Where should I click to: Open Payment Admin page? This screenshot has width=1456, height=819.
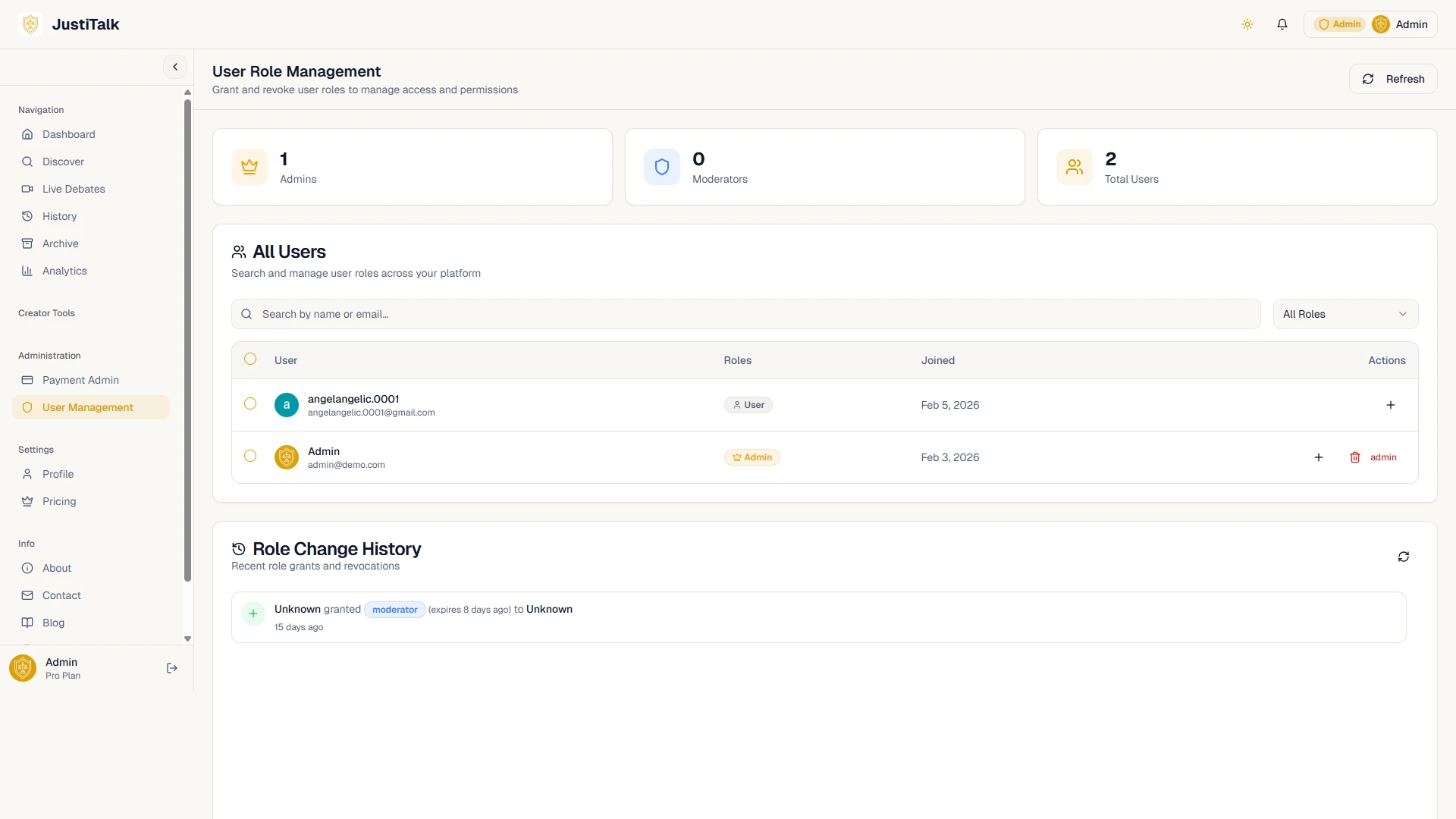(x=91, y=380)
